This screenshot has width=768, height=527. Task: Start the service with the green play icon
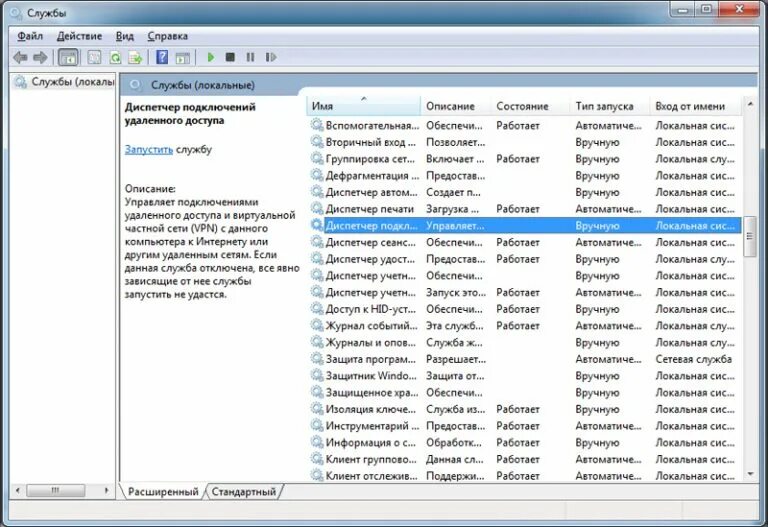[x=211, y=57]
